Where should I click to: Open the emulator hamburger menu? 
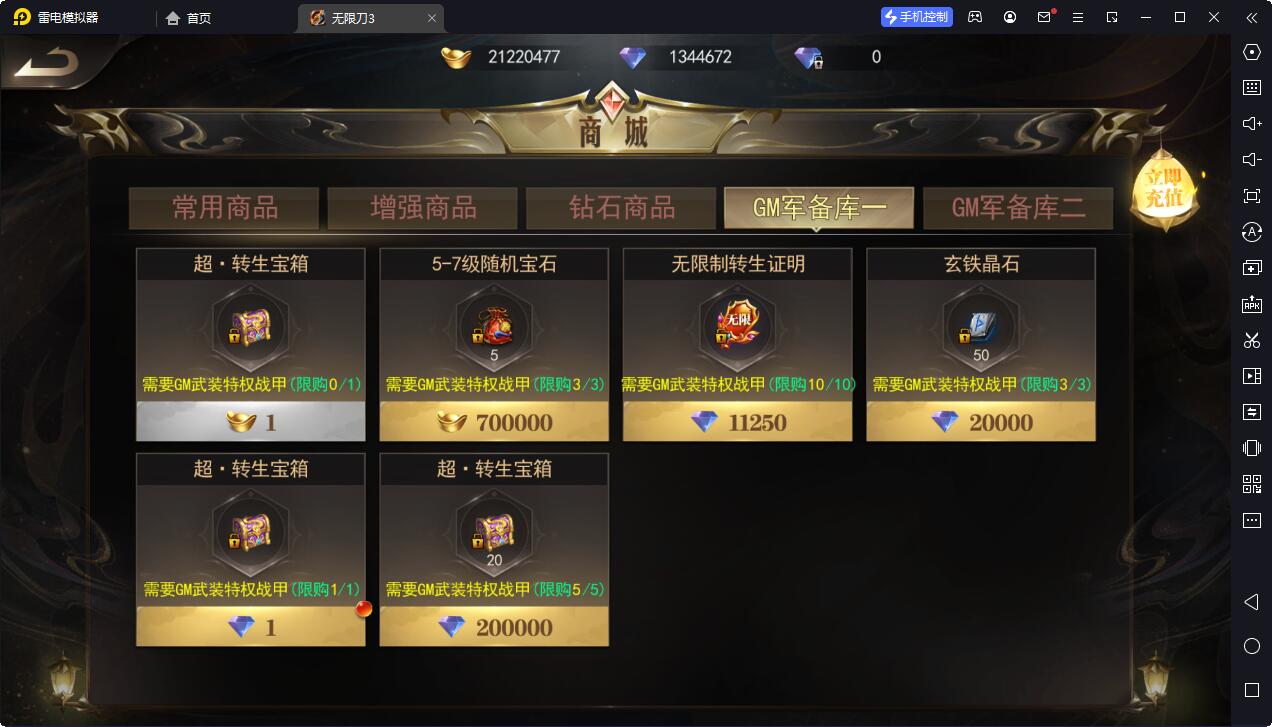coord(1077,17)
